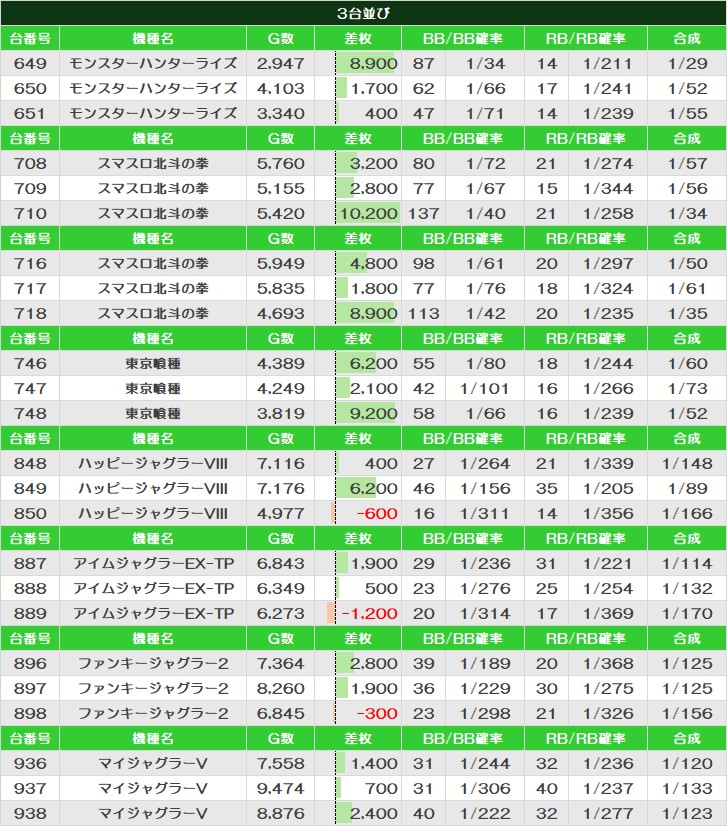Click BB count 137 in row 710

point(424,214)
